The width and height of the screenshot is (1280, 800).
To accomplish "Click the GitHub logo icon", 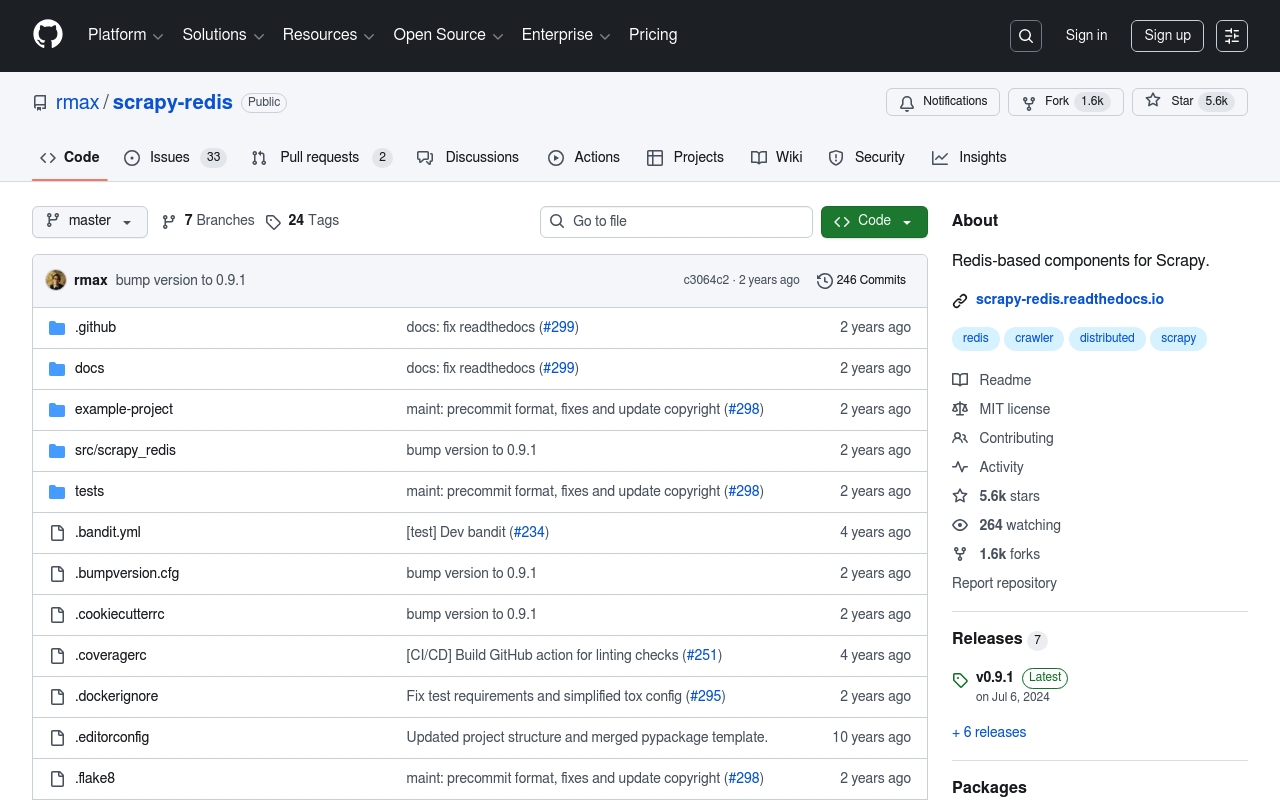I will coord(48,35).
